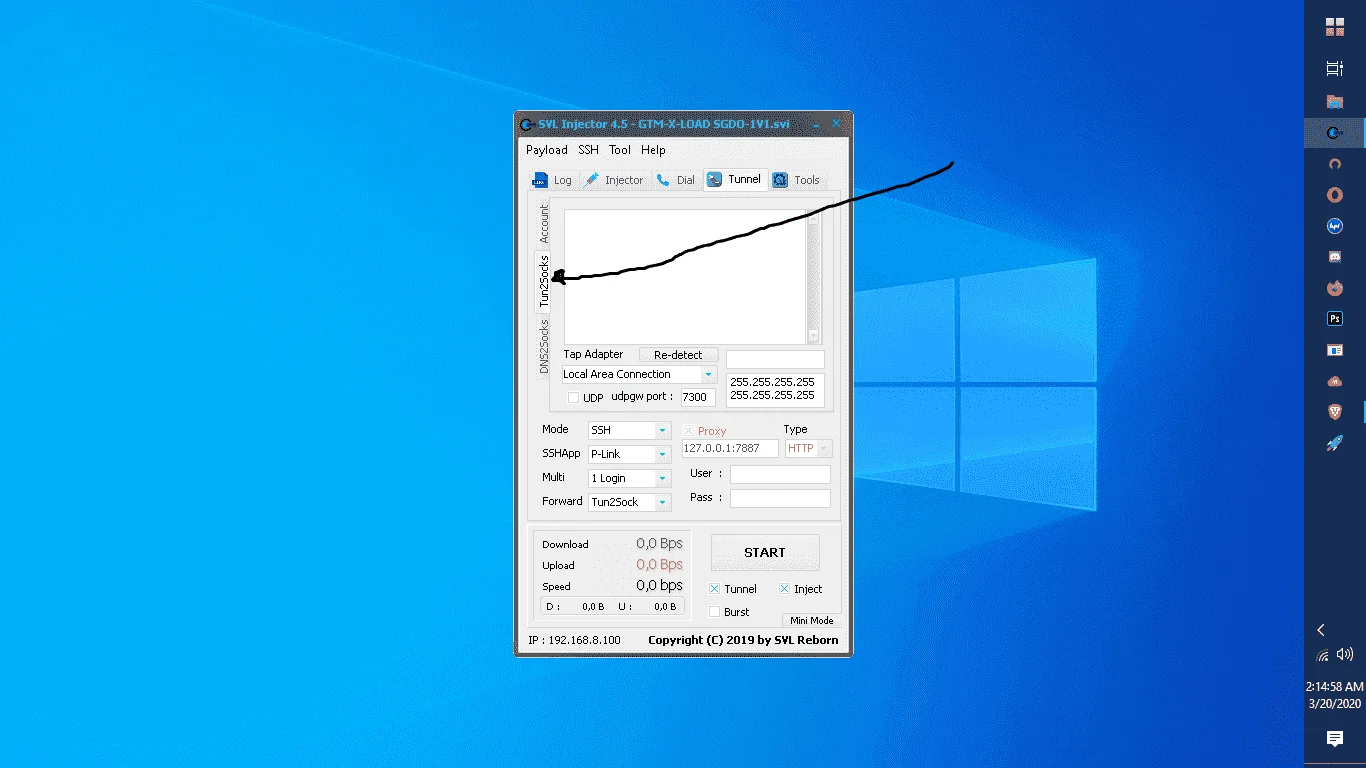Viewport: 1366px width, 768px height.
Task: Open Photoshop from the taskbar
Action: pos(1334,319)
